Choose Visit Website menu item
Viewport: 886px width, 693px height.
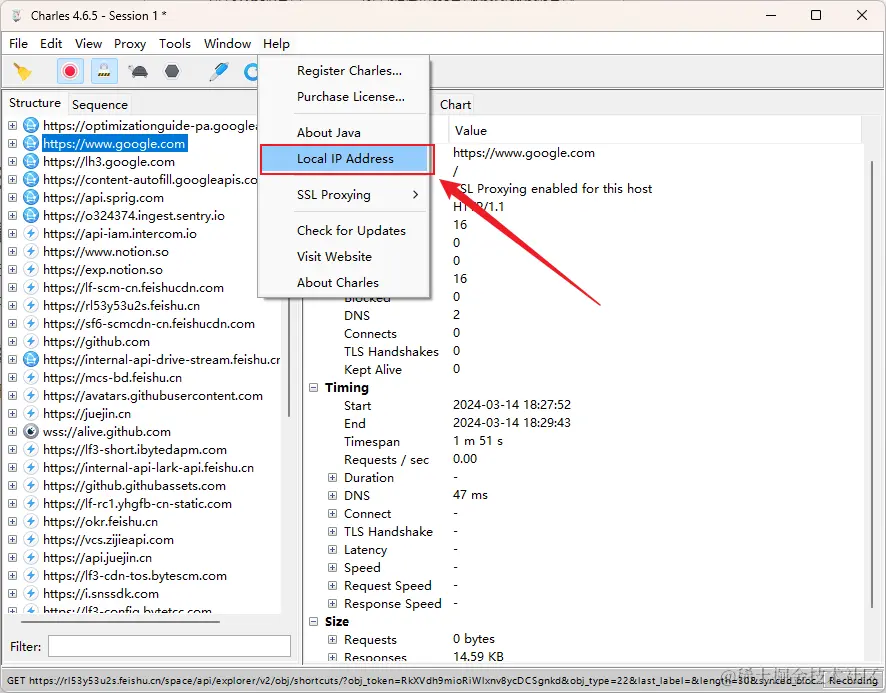pos(335,257)
